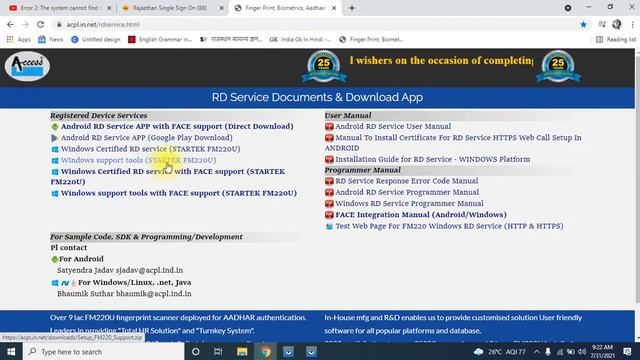This screenshot has width=640, height=360.
Task: Download Windows Certified RD service (STARTEK FM220U)
Action: [x=151, y=149]
